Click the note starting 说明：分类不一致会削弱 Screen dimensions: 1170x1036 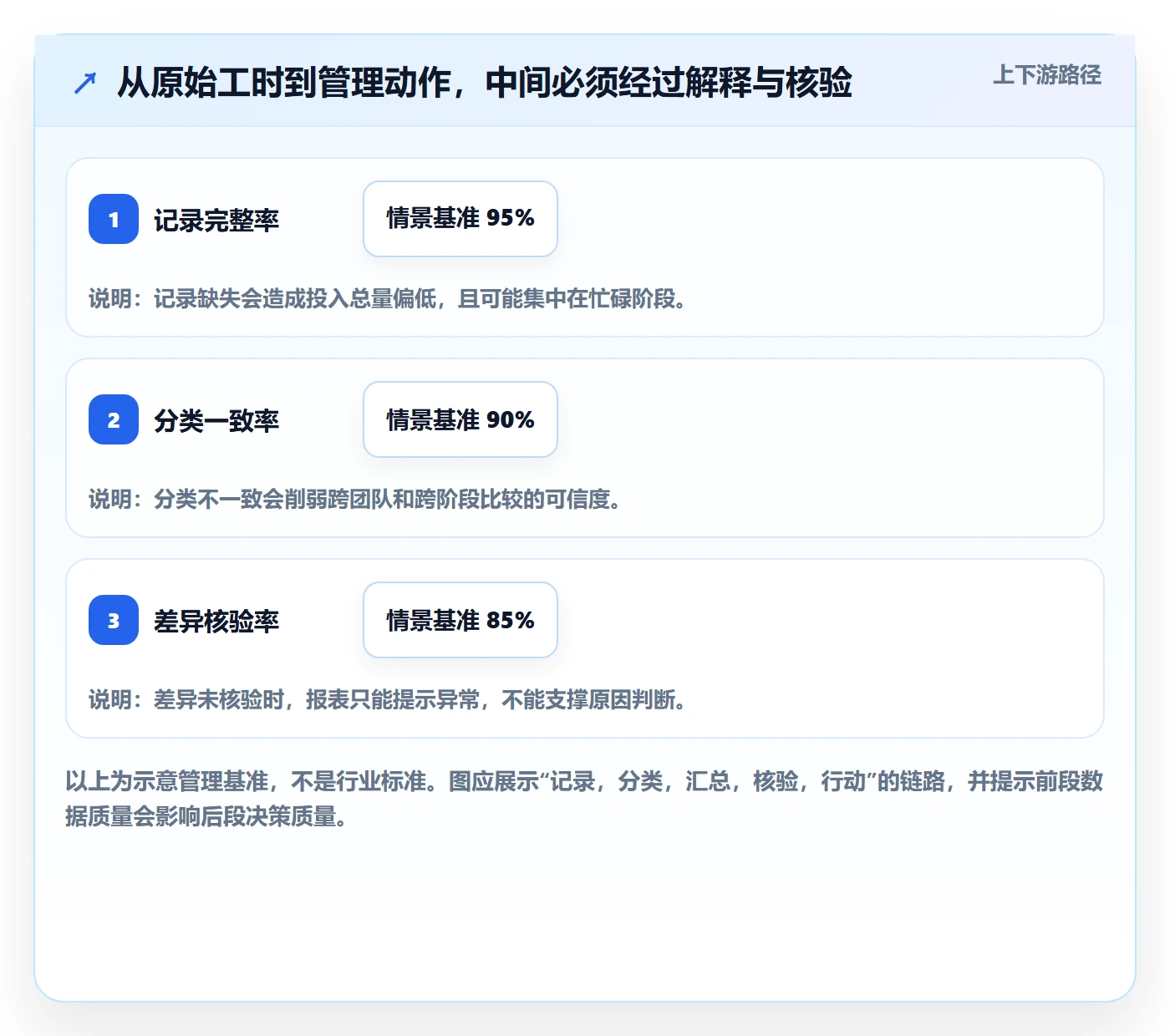(x=356, y=500)
